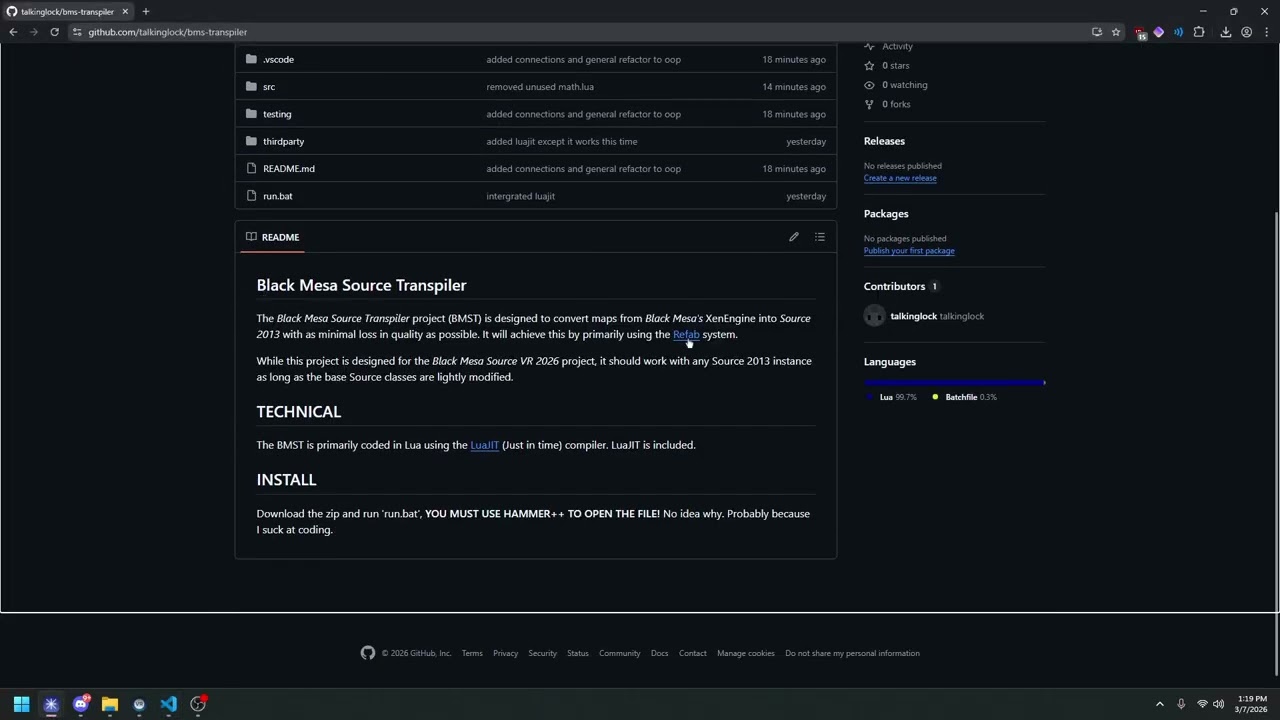The height and width of the screenshot is (720, 1280).
Task: Click 'Do not share my personal information'
Action: [x=852, y=653]
